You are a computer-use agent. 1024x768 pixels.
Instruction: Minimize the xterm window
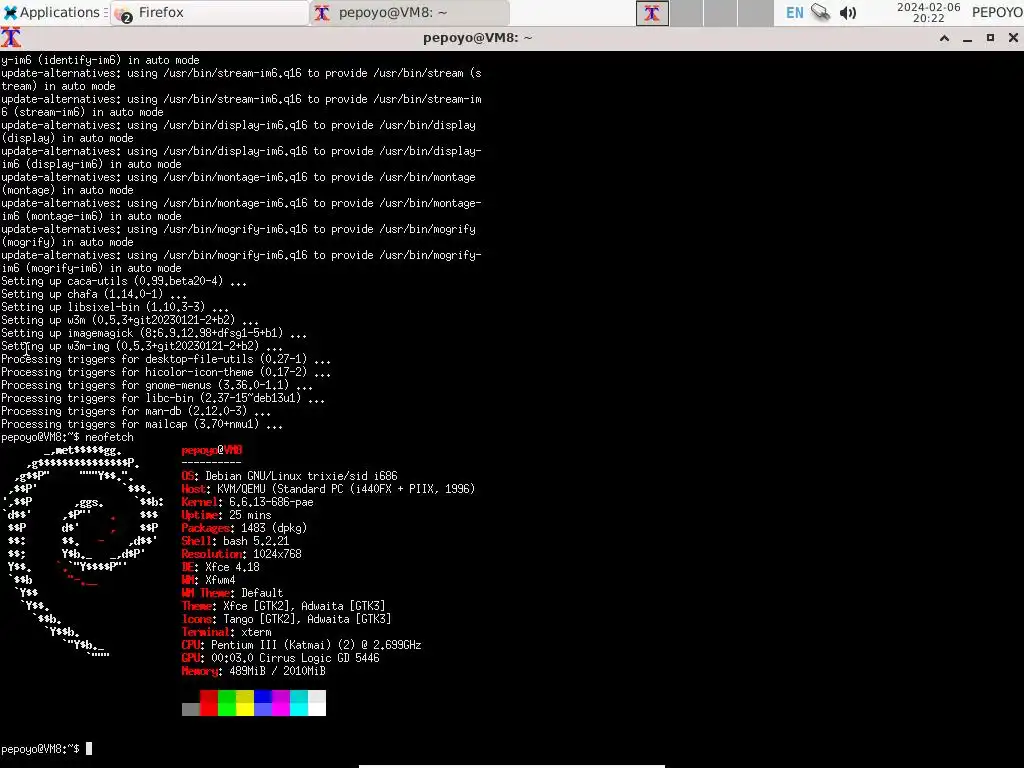click(967, 38)
